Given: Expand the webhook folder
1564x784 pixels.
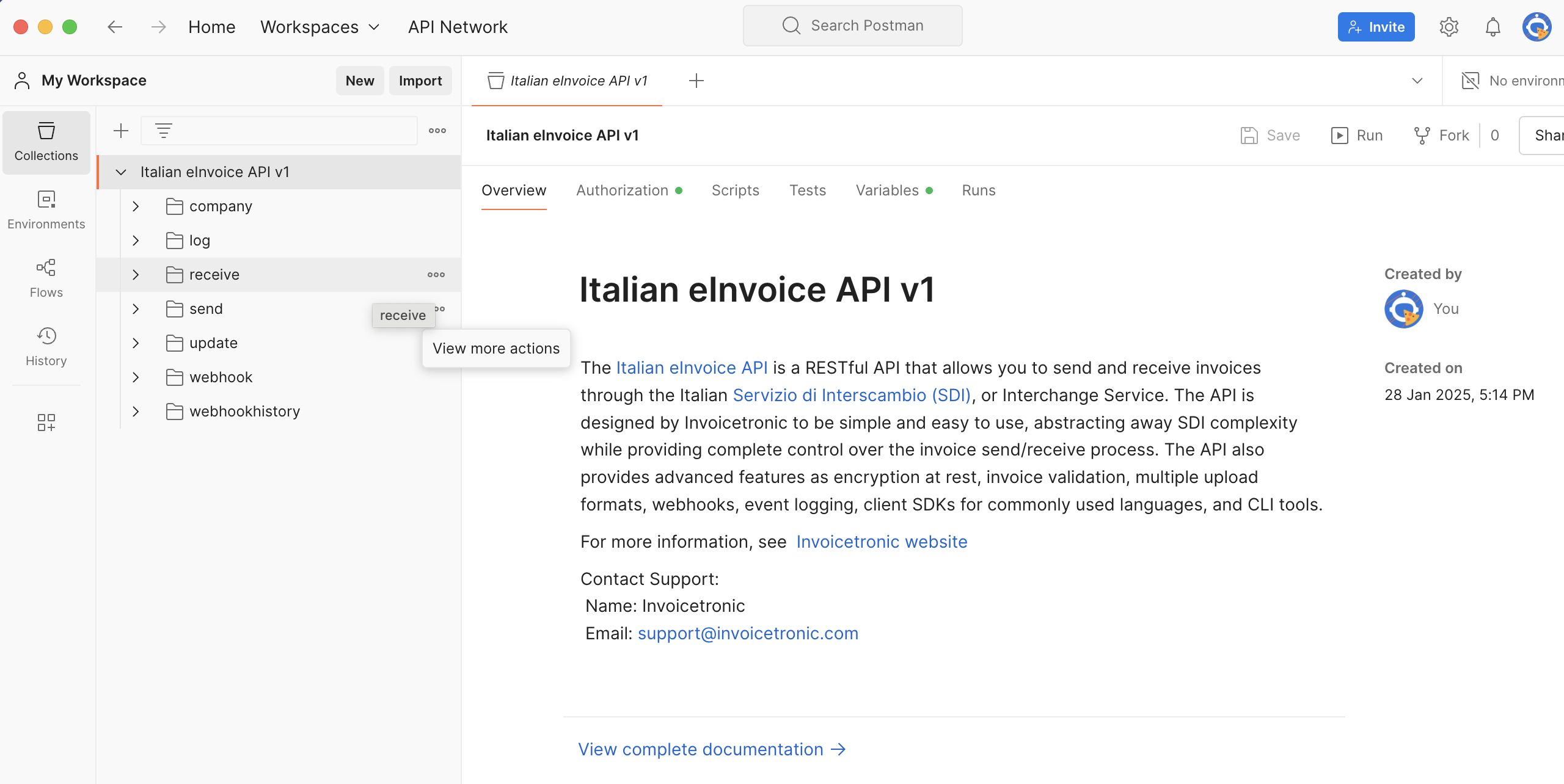Looking at the screenshot, I should [x=136, y=377].
